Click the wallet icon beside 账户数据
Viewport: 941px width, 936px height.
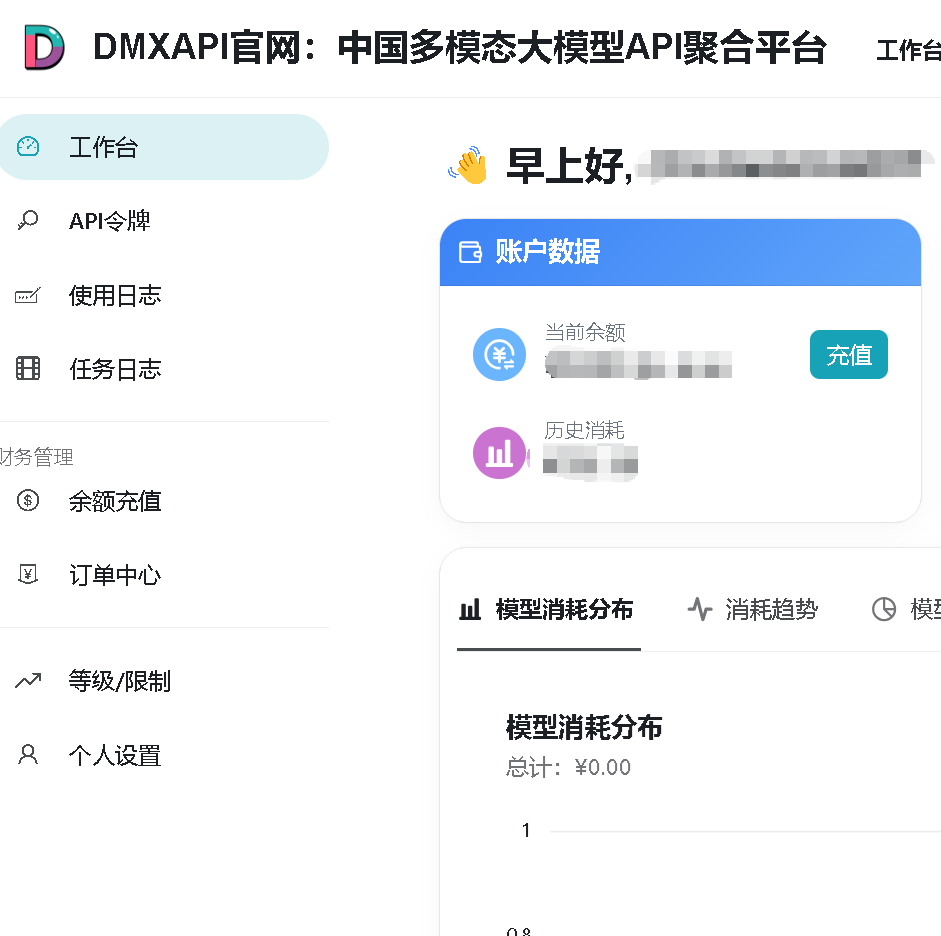pyautogui.click(x=470, y=252)
